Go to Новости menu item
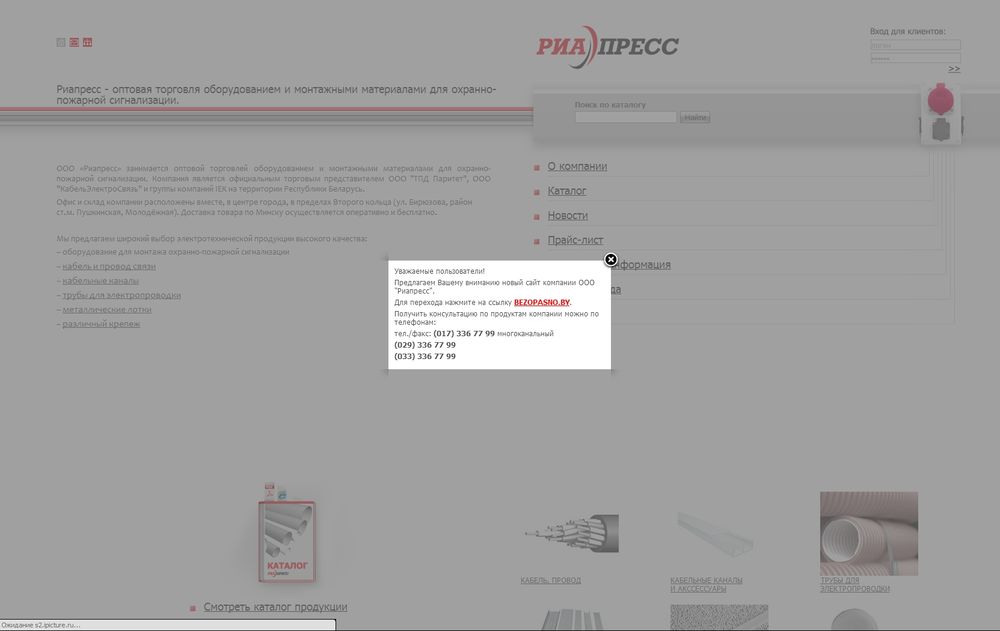 click(x=567, y=216)
